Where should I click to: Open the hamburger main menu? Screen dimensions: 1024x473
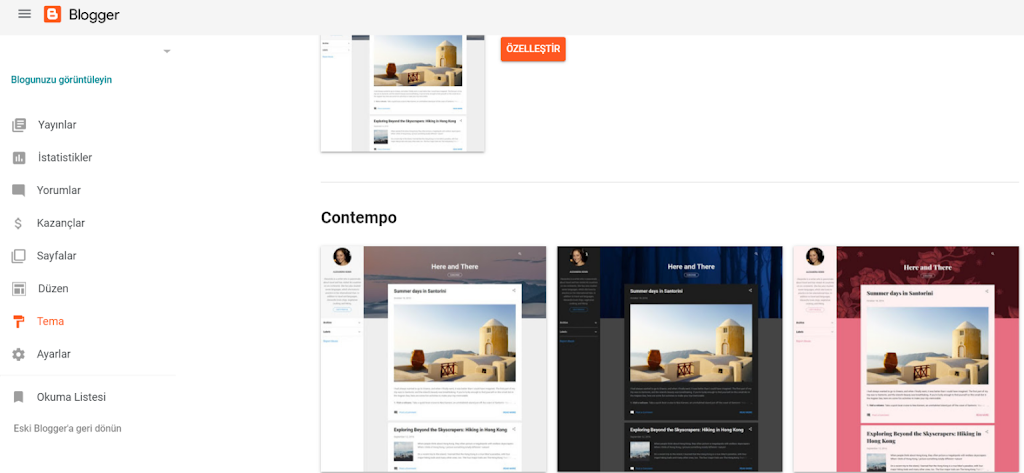24,15
